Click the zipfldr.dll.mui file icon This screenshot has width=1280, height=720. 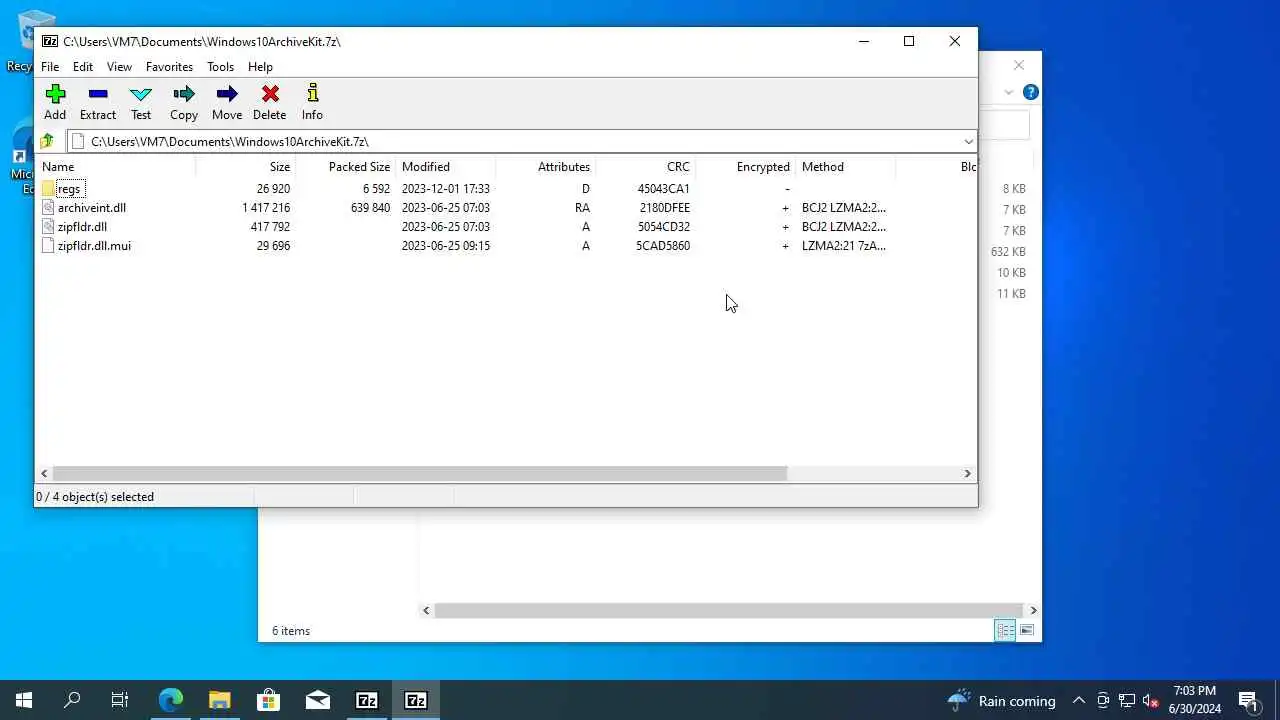[x=48, y=245]
